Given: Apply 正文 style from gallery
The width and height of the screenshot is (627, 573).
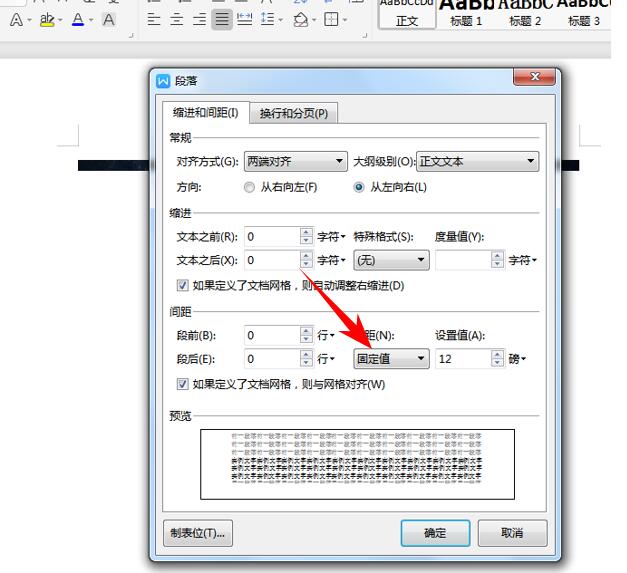Looking at the screenshot, I should (x=407, y=14).
